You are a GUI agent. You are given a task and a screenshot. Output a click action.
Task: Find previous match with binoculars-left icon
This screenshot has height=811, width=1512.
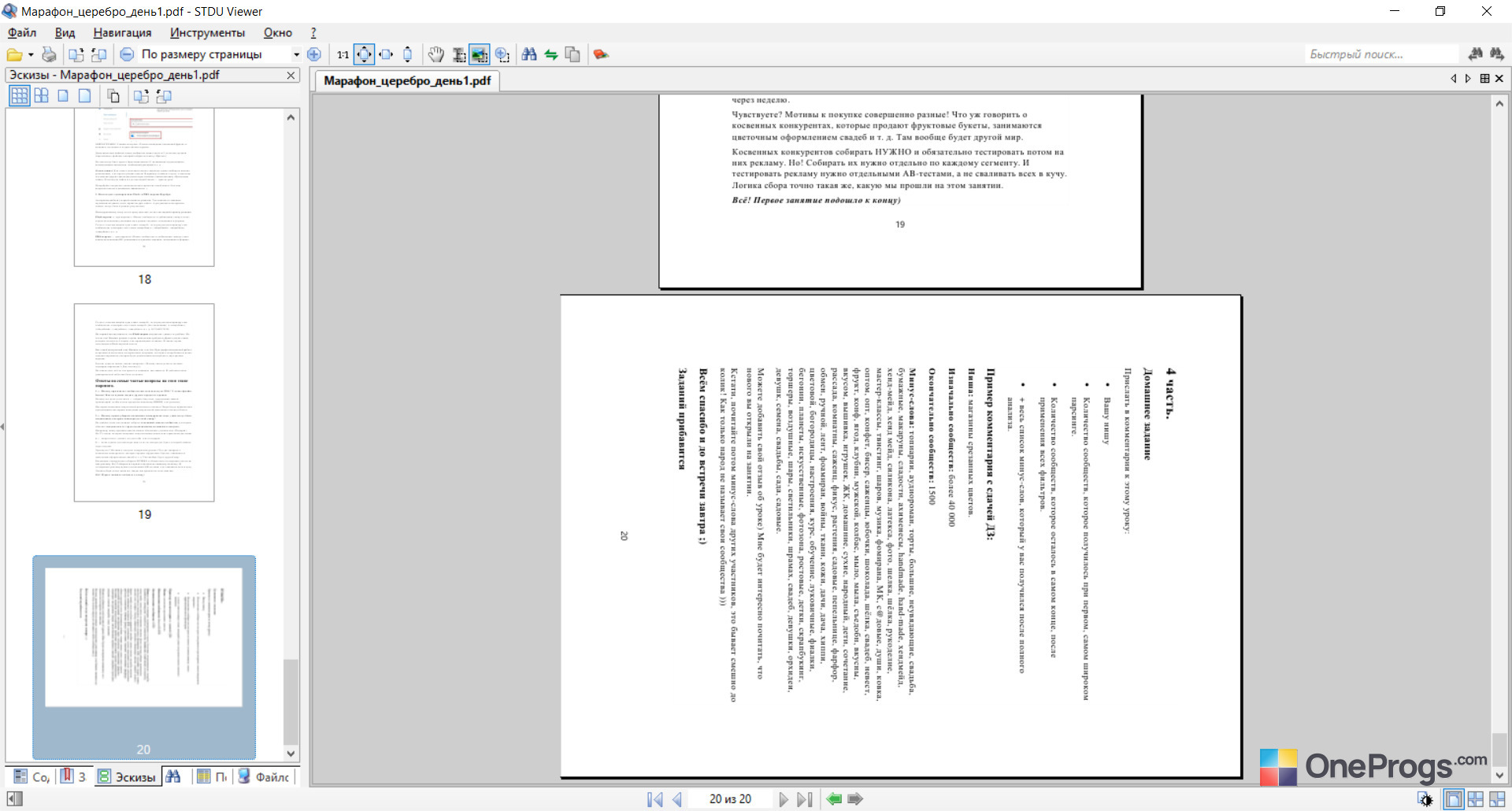[1476, 54]
